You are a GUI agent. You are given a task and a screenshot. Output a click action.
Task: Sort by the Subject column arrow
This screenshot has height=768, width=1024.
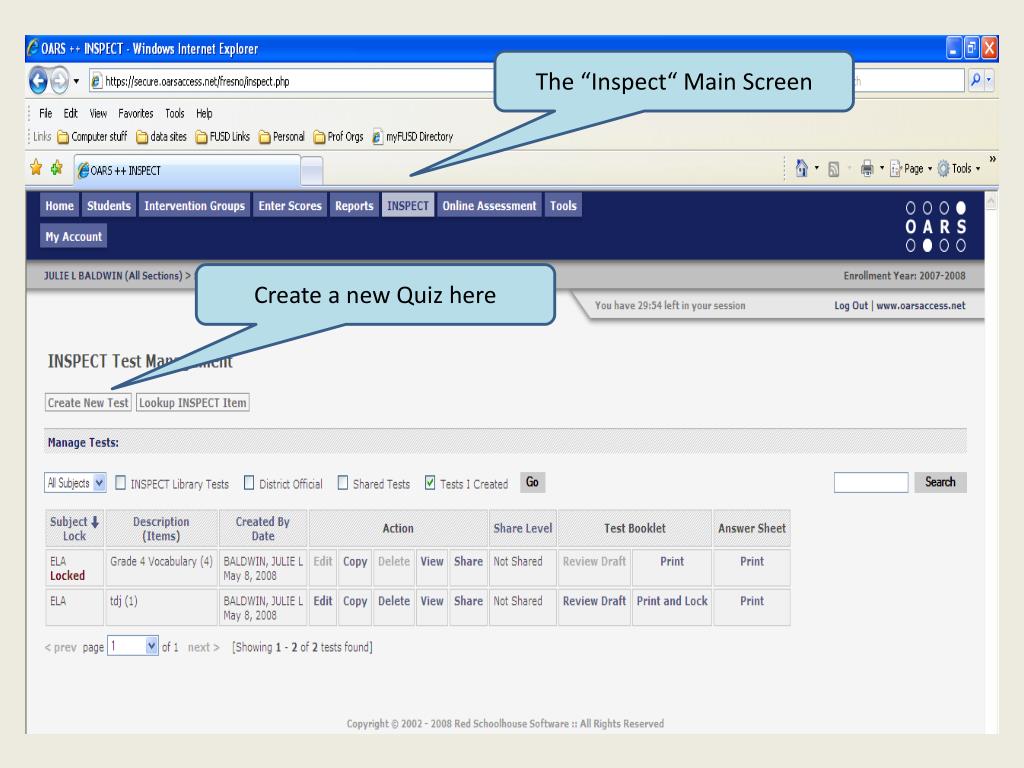pos(95,522)
